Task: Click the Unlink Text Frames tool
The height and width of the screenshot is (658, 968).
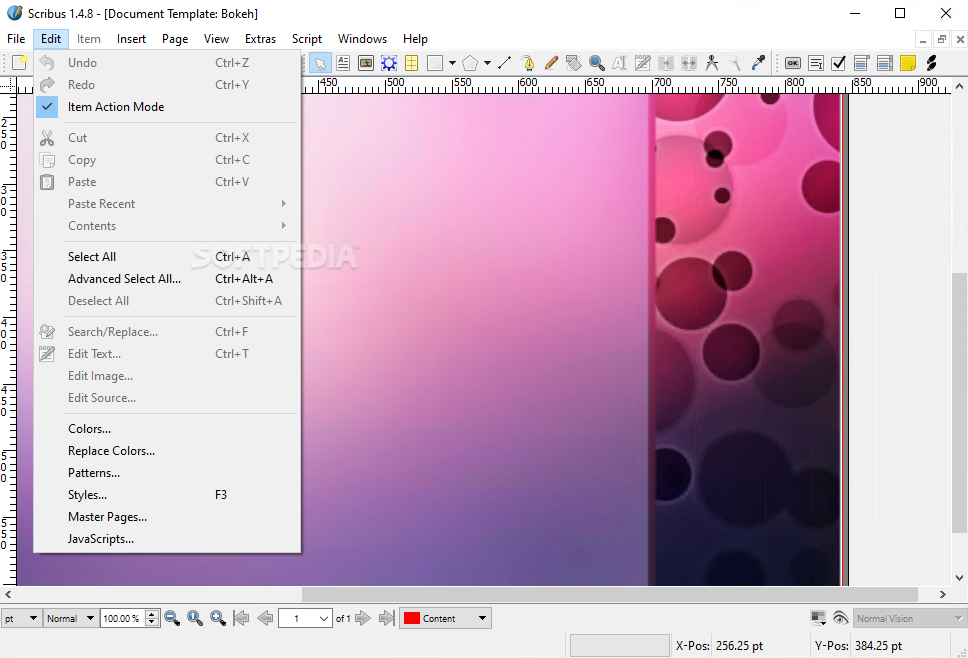Action: click(x=688, y=63)
